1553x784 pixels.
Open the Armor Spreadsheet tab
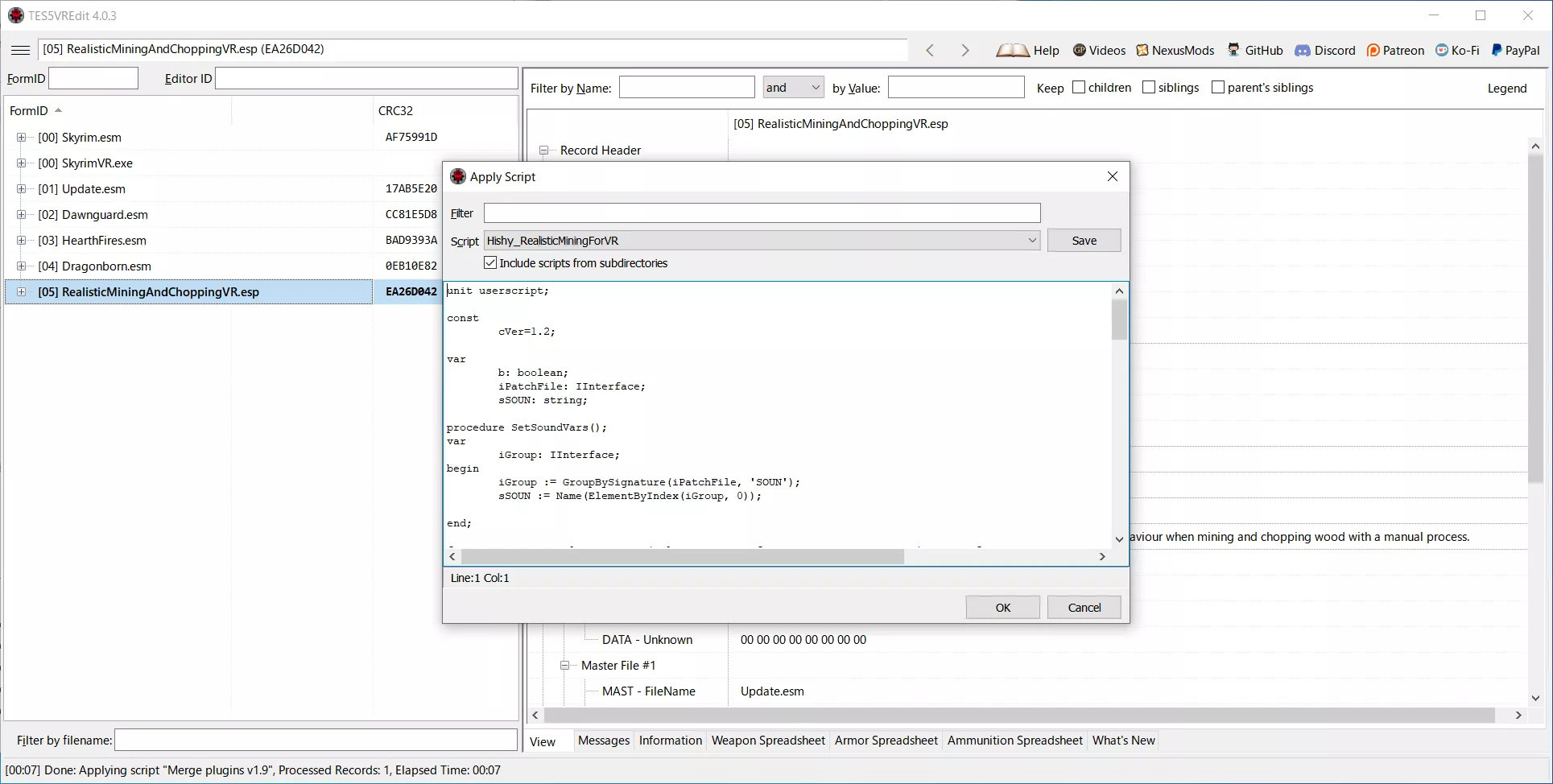(x=886, y=741)
